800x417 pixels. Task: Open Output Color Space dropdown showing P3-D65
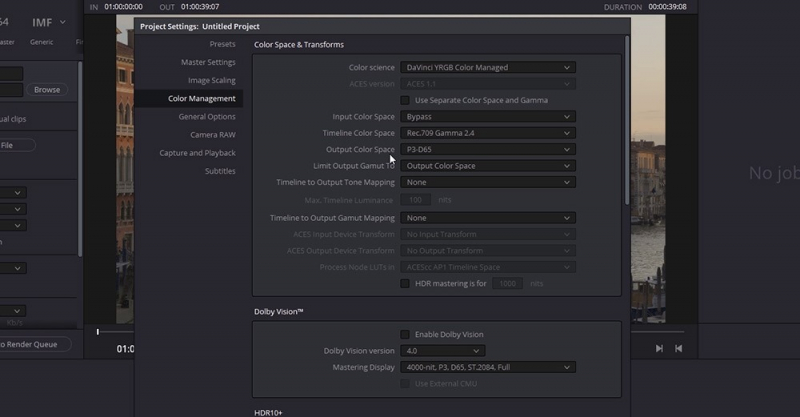pyautogui.click(x=487, y=149)
